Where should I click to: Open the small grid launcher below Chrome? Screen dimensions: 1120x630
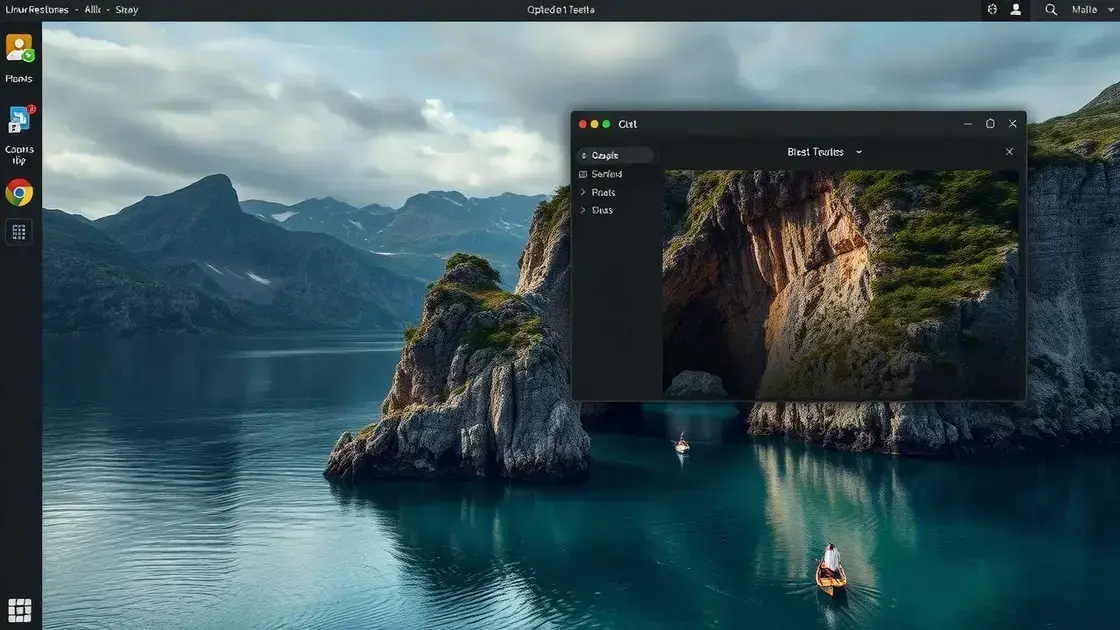click(x=19, y=231)
